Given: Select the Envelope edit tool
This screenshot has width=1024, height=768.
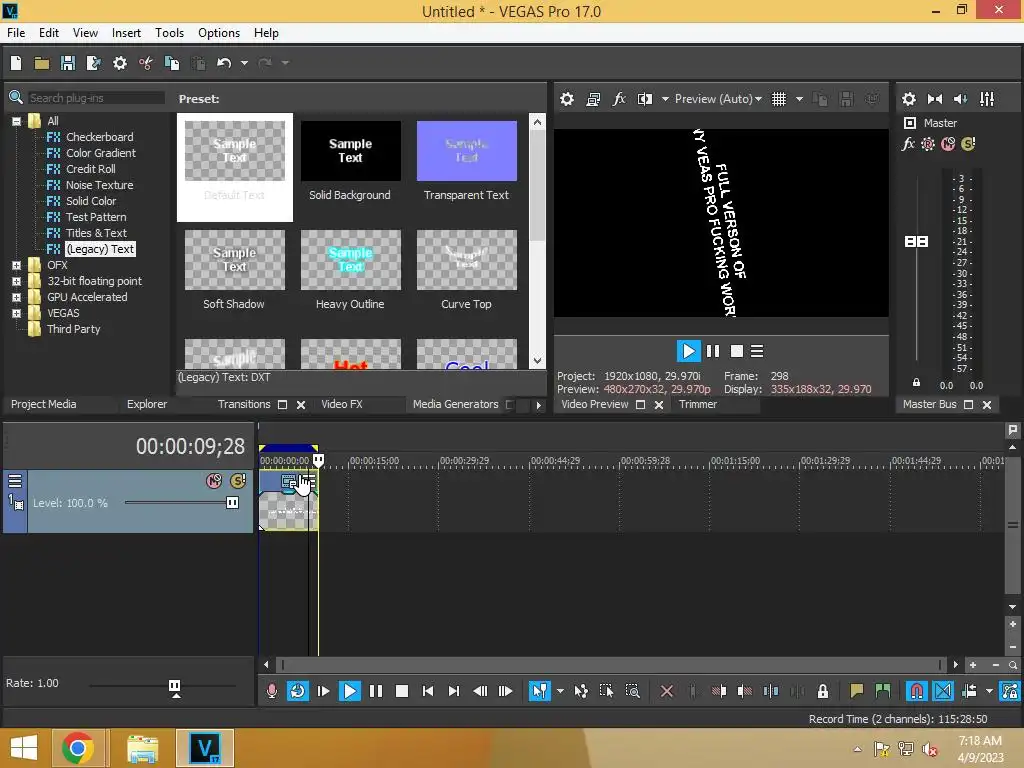Looking at the screenshot, I should [x=581, y=691].
